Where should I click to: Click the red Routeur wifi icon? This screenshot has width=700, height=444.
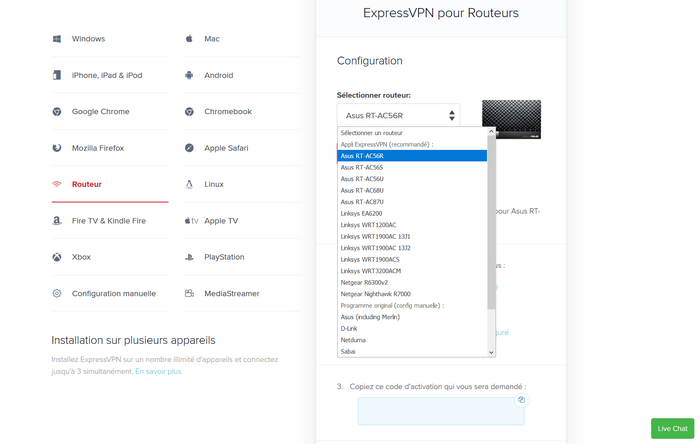[x=57, y=184]
